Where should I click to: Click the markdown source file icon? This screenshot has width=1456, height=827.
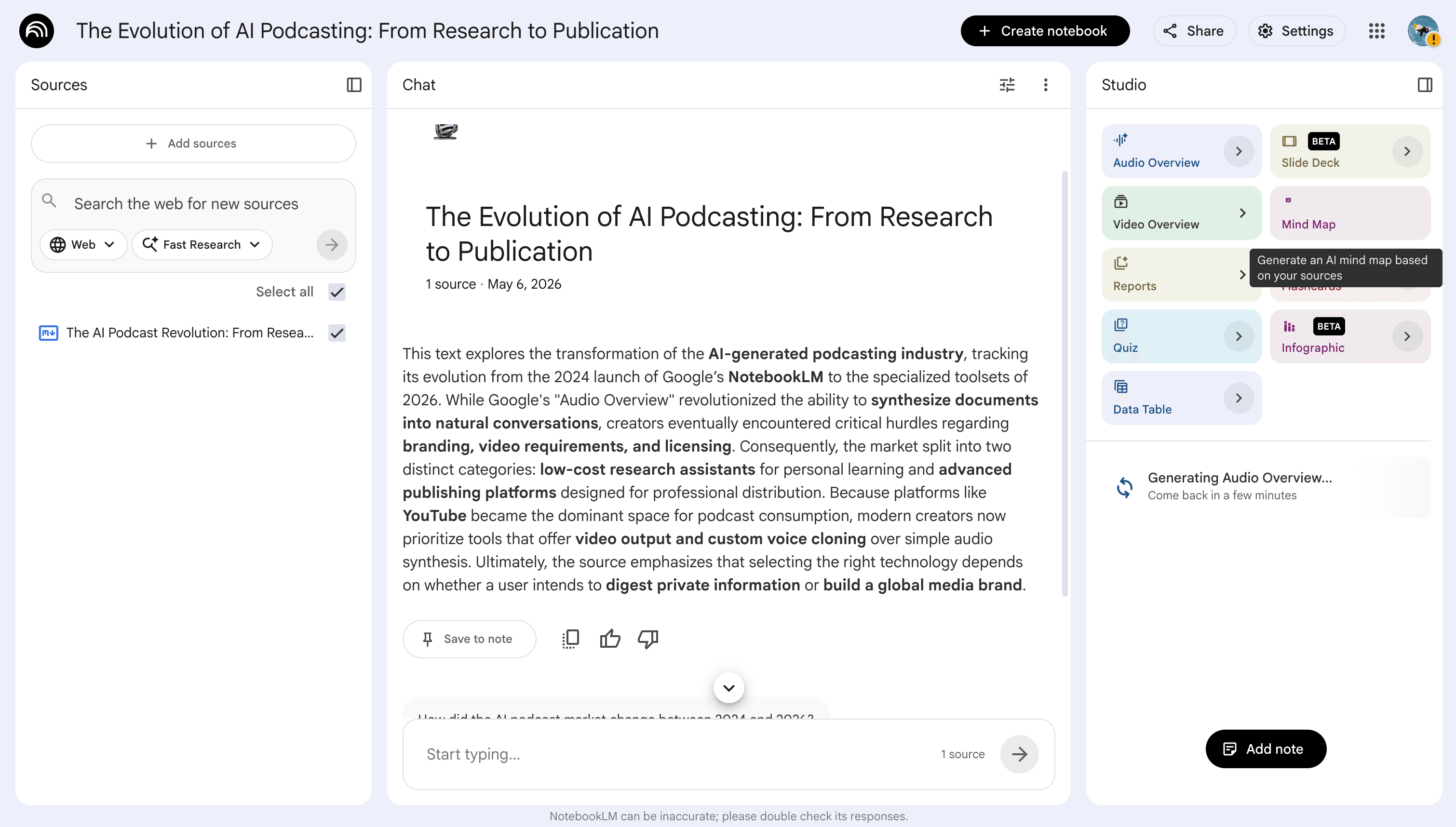[x=48, y=333]
